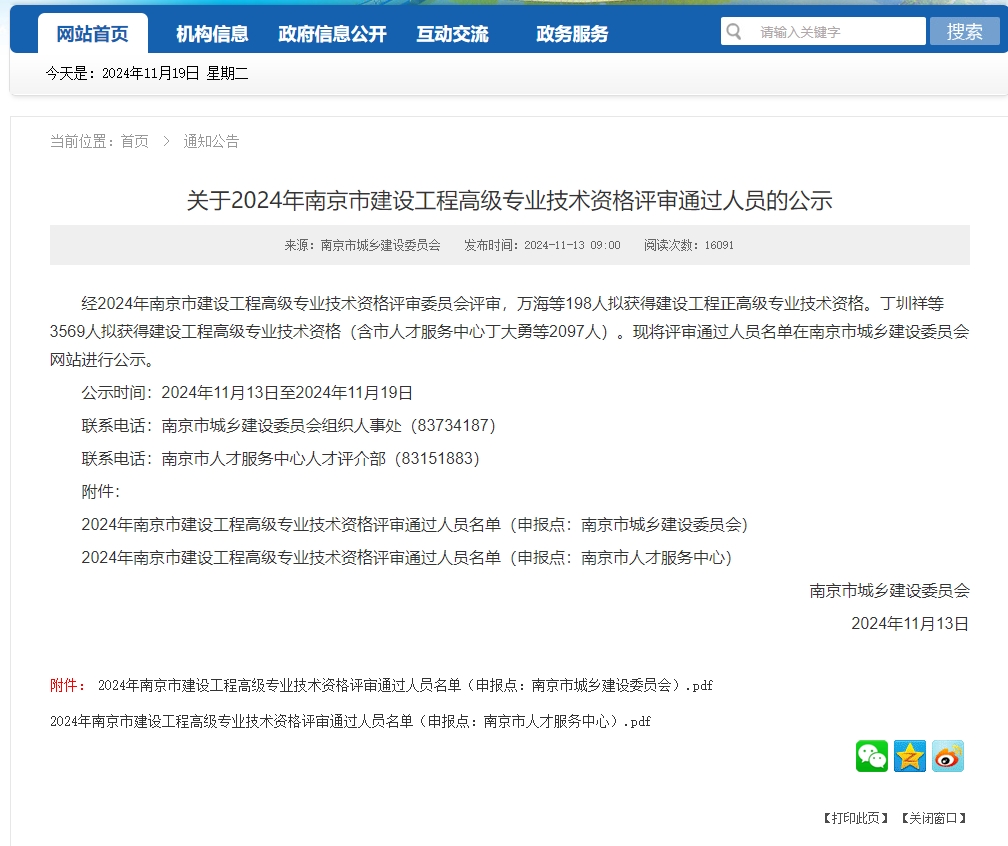1008x846 pixels.
Task: Click the magnifier icon in the search box
Action: pyautogui.click(x=735, y=32)
